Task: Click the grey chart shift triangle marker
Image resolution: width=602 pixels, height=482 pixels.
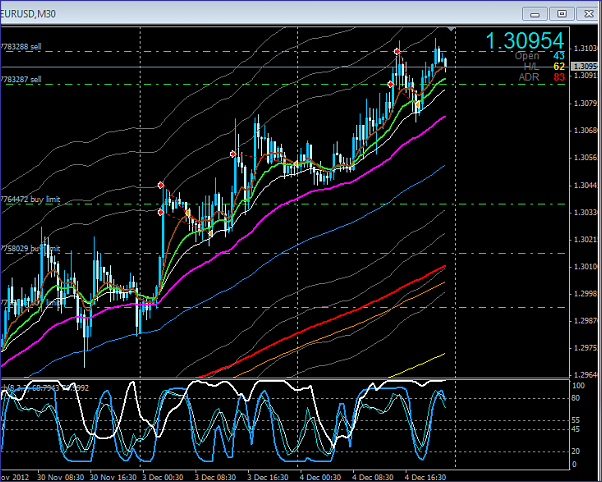Action: pos(451,29)
